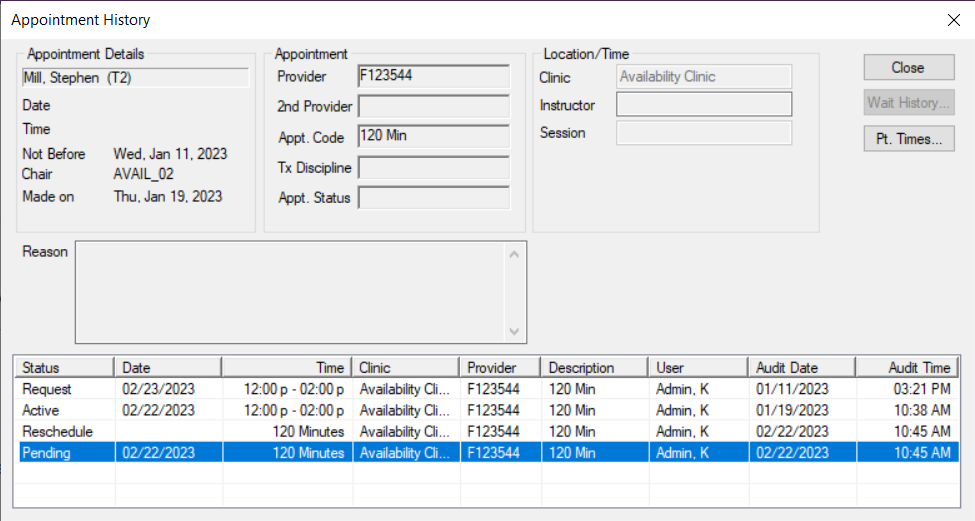975x521 pixels.
Task: Click the Close button
Action: tap(908, 67)
